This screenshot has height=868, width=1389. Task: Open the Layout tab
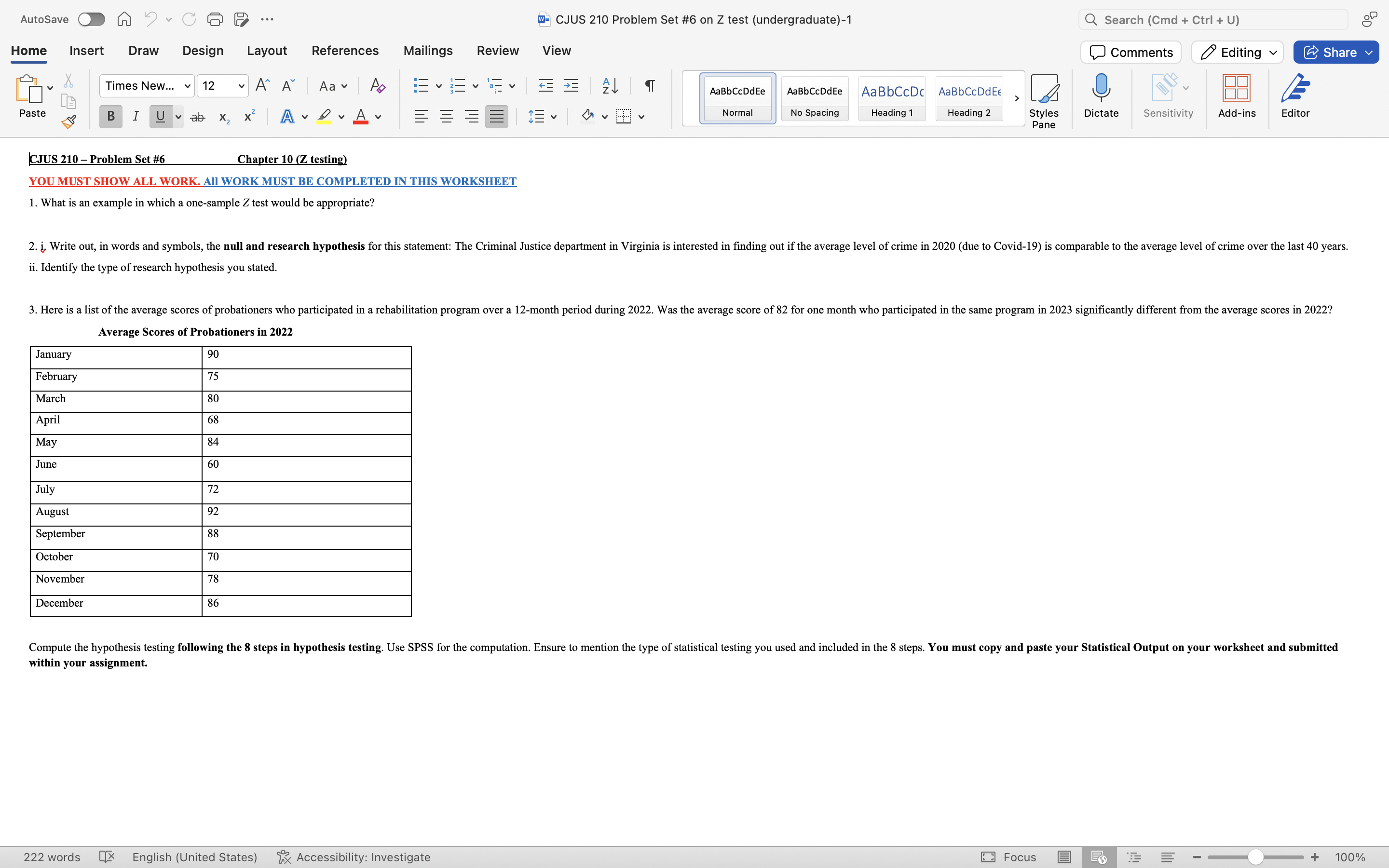click(266, 51)
